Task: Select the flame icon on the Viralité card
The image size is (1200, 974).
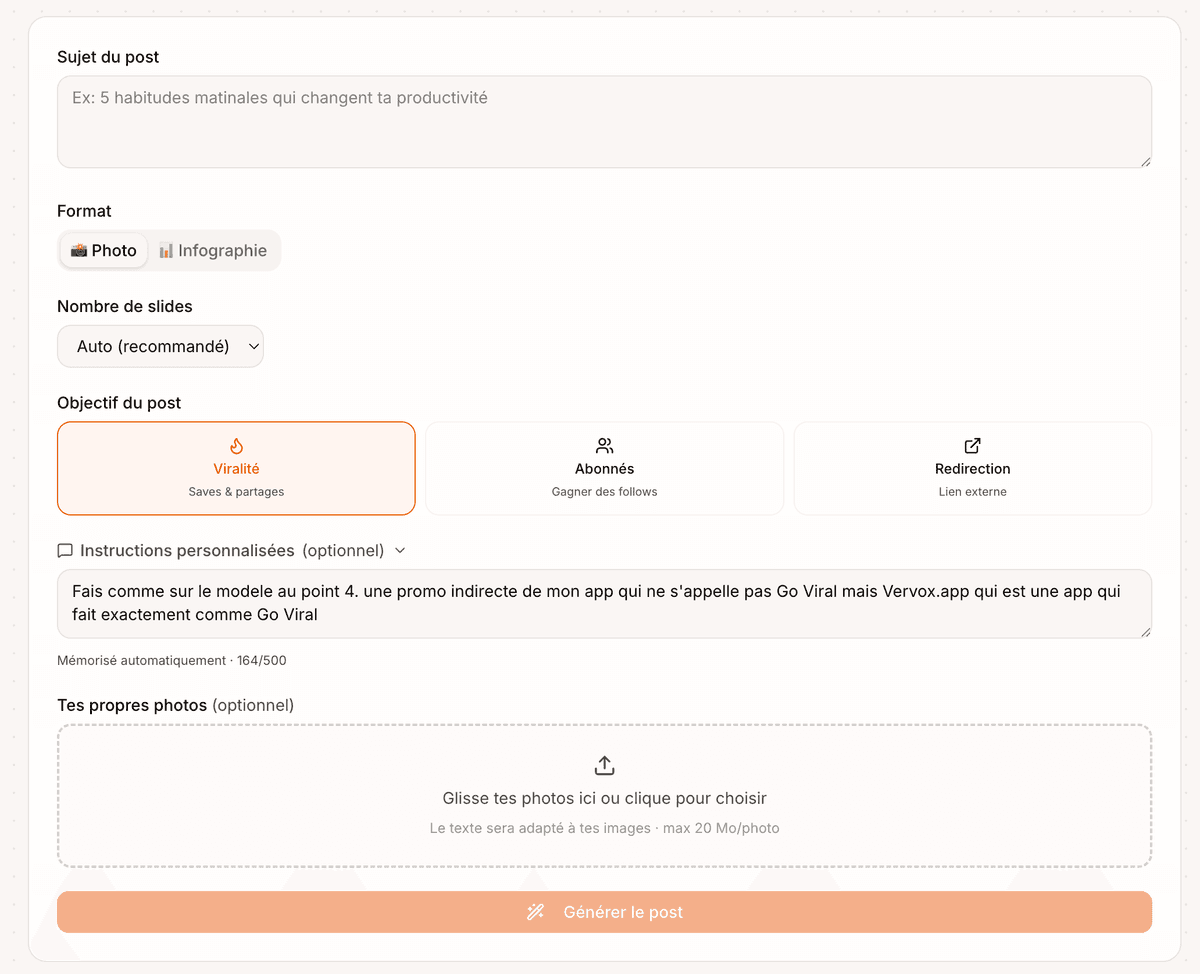Action: point(236,445)
